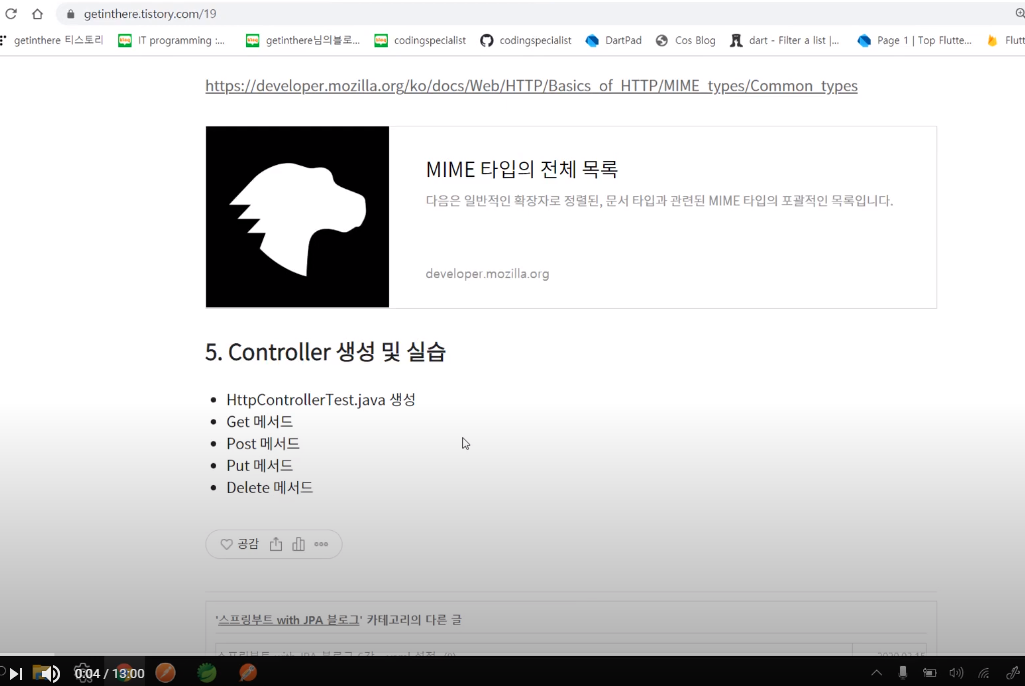Open the DartPad bookmark
This screenshot has width=1025, height=686.
point(614,41)
